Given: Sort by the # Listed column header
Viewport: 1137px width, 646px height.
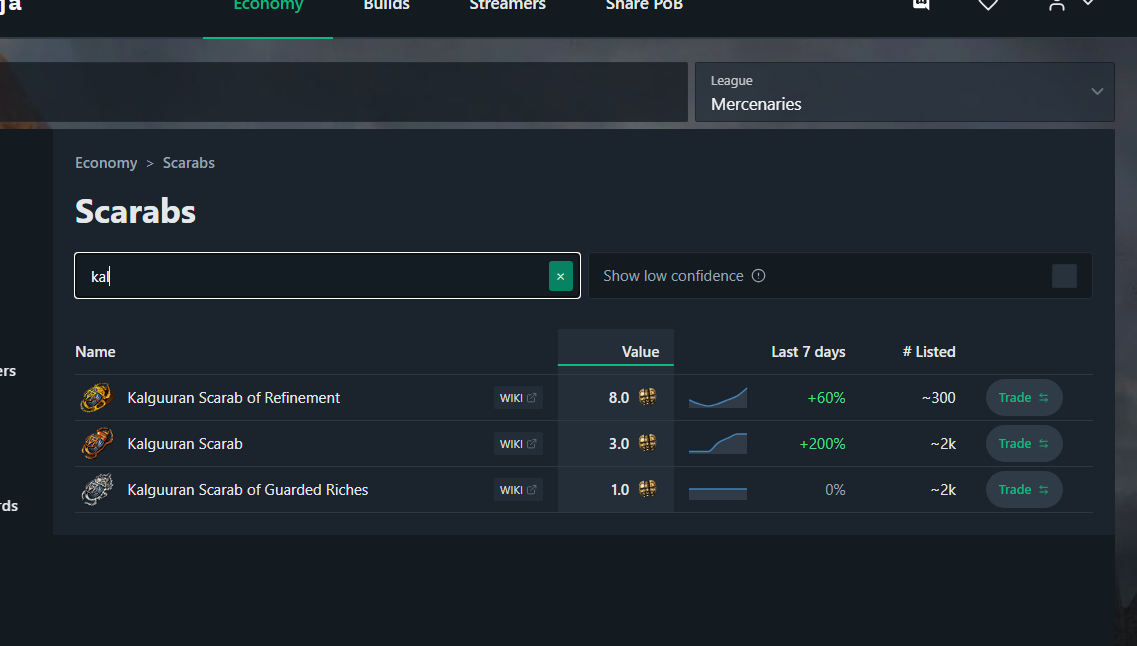Looking at the screenshot, I should 929,352.
